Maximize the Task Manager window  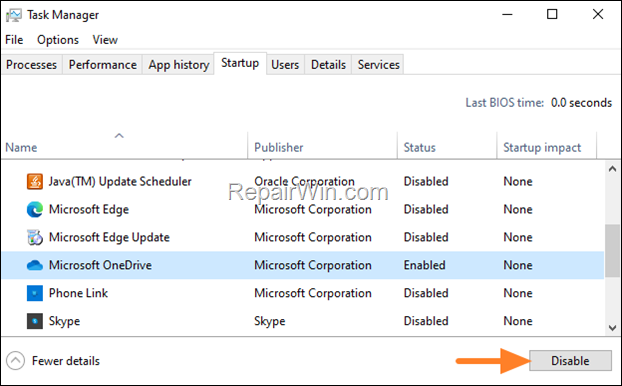click(x=552, y=14)
